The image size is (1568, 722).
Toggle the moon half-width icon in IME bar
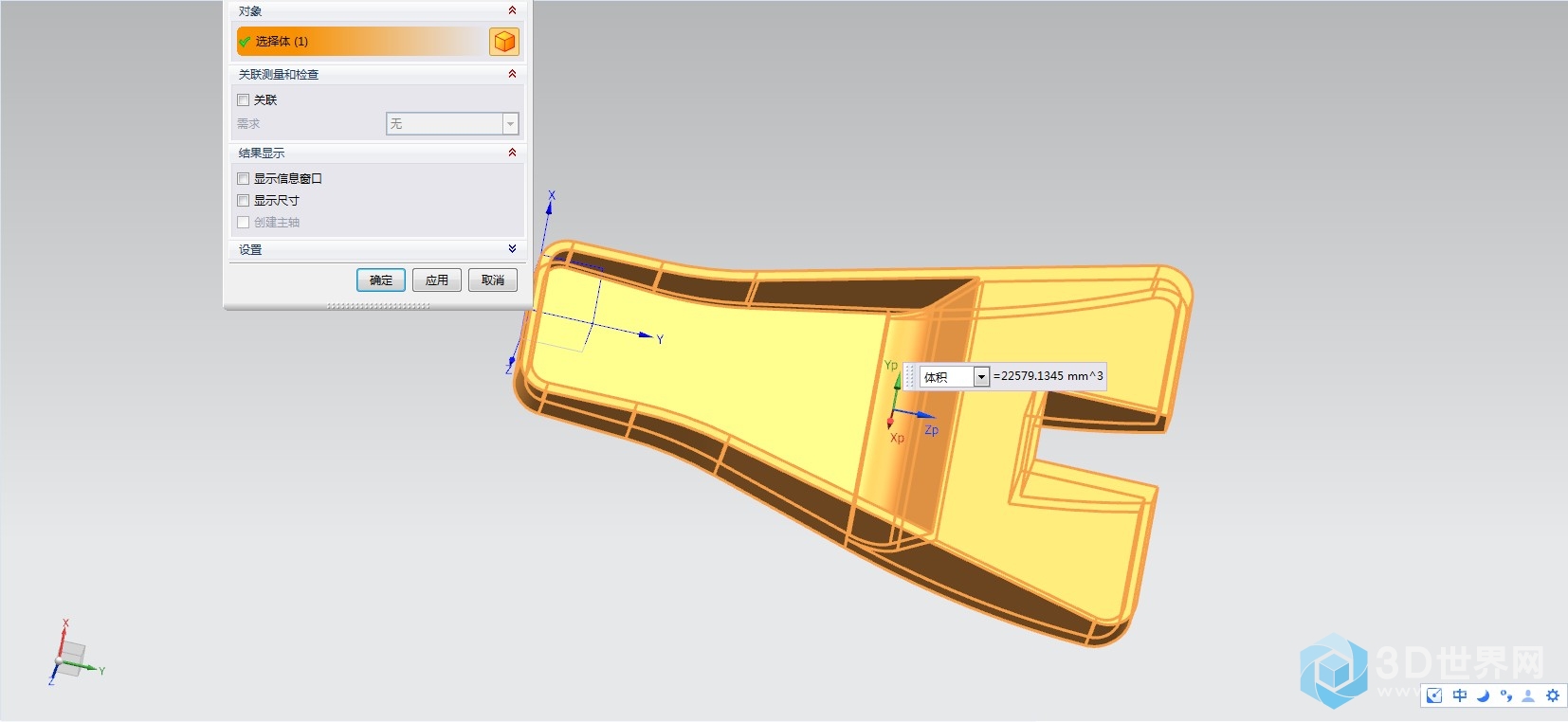[1484, 695]
